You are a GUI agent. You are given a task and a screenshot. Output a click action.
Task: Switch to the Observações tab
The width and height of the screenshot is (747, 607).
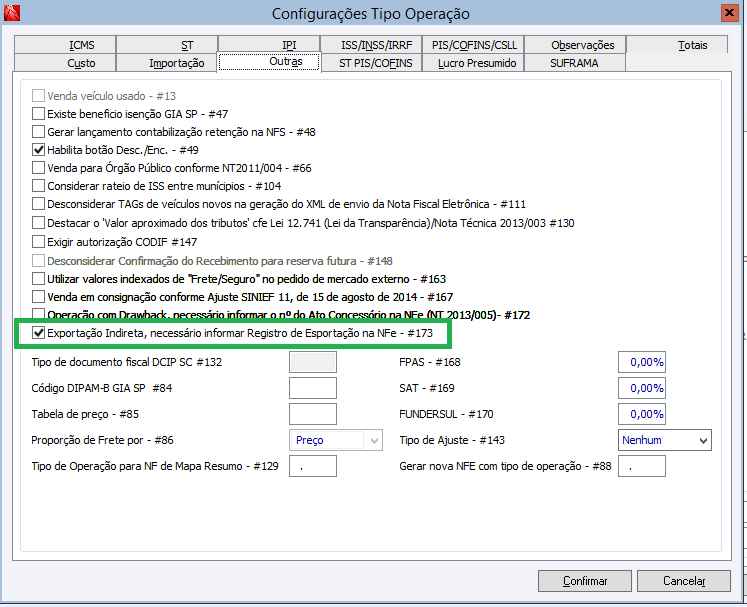575,45
